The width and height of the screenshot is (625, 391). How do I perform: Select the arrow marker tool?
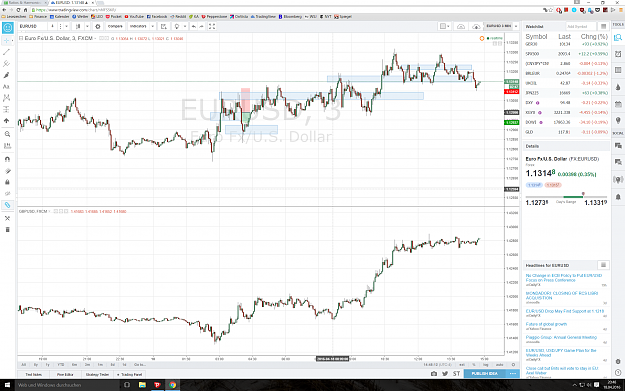(6, 121)
